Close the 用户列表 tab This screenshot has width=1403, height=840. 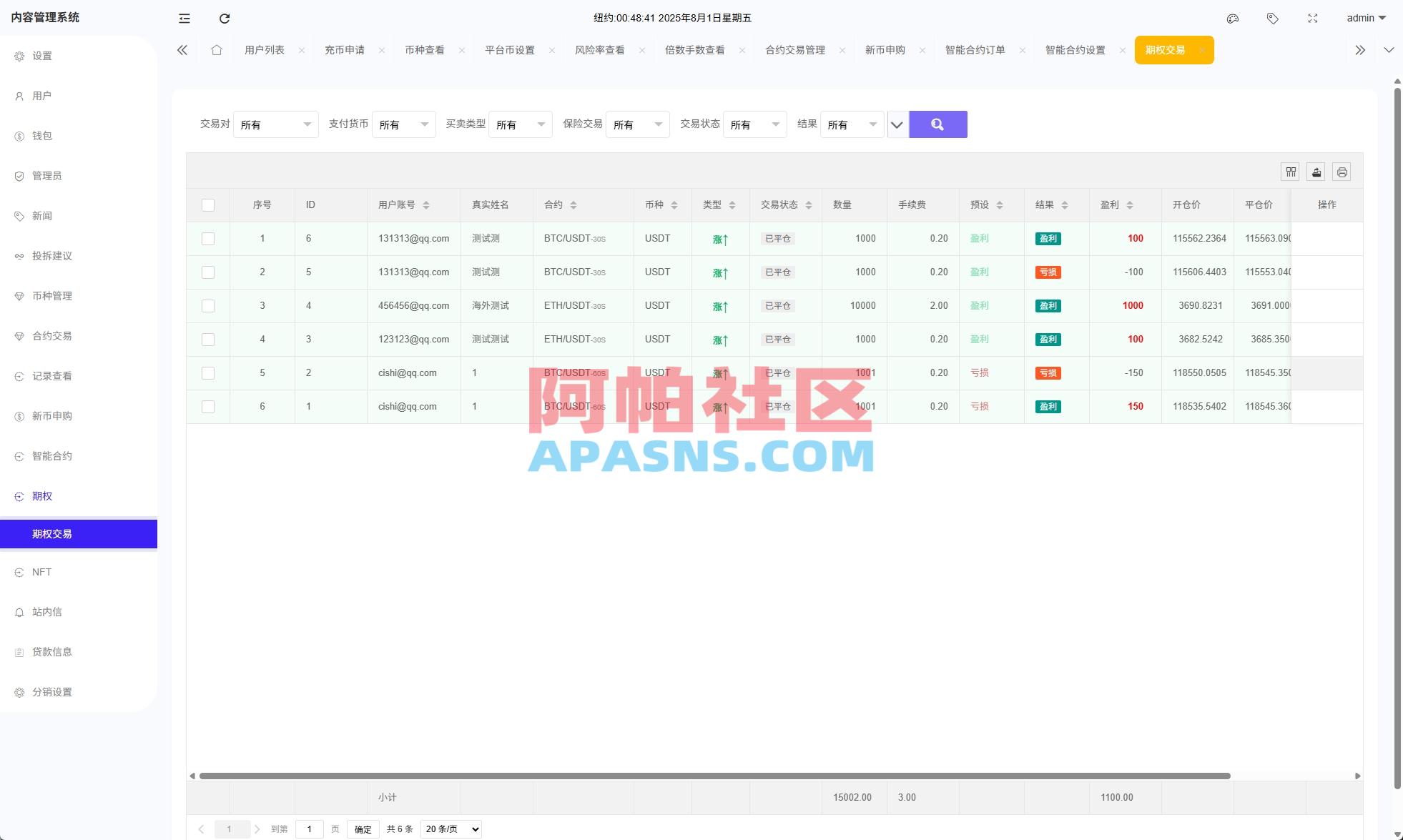coord(302,50)
